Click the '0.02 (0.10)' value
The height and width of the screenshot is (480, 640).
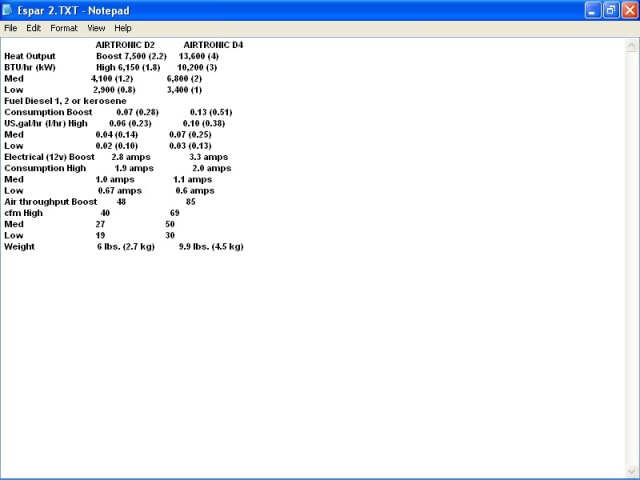click(x=116, y=146)
